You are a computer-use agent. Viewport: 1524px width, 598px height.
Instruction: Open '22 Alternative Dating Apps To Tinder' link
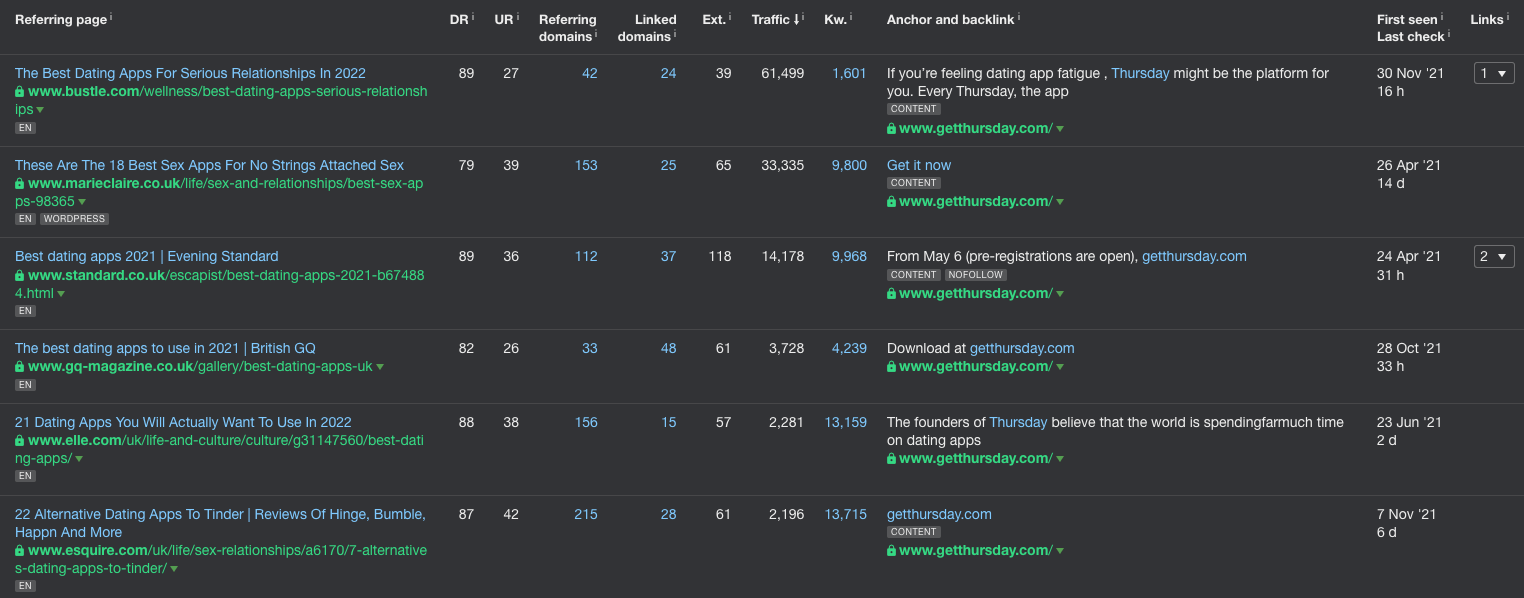pos(220,523)
